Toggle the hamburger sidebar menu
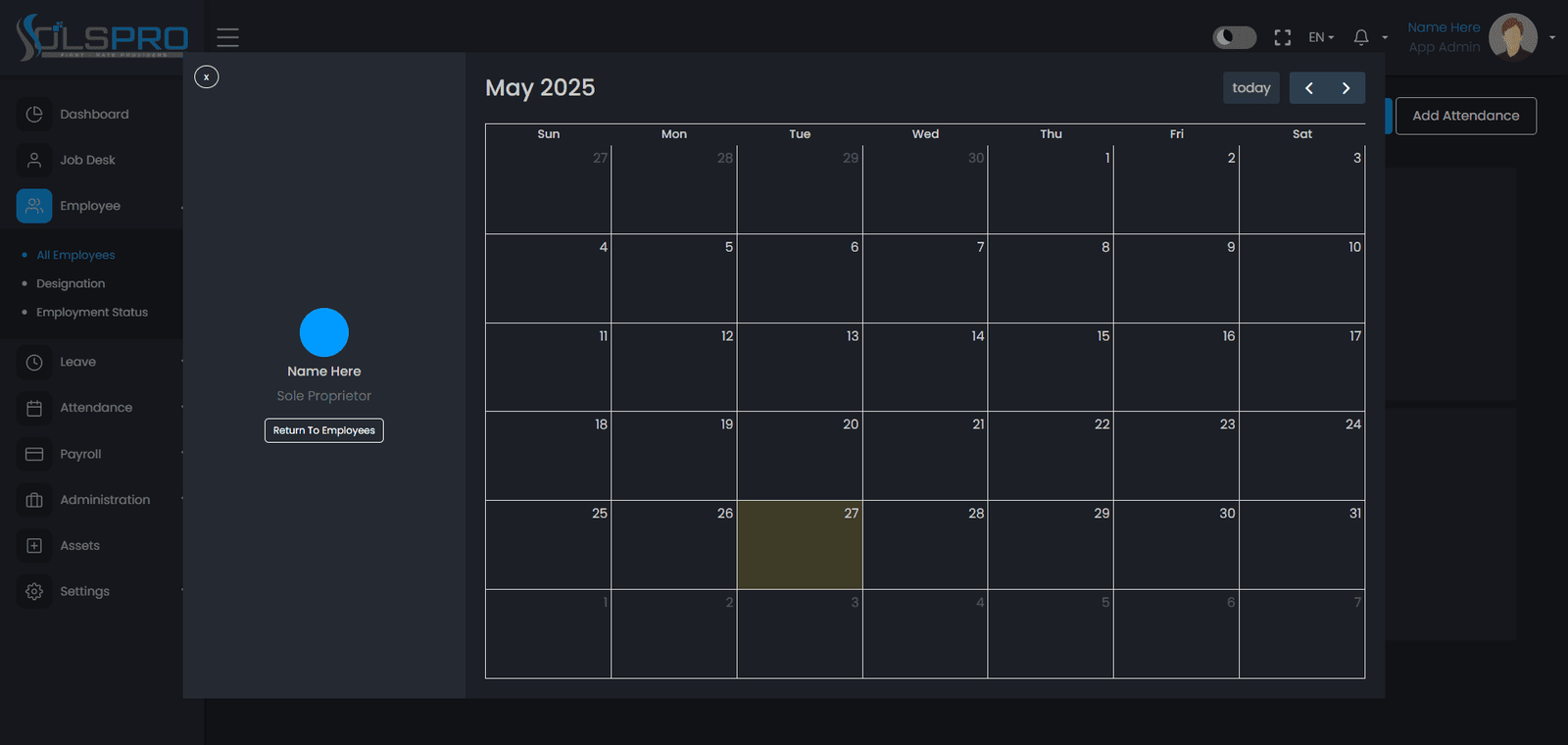This screenshot has height=745, width=1568. tap(228, 37)
